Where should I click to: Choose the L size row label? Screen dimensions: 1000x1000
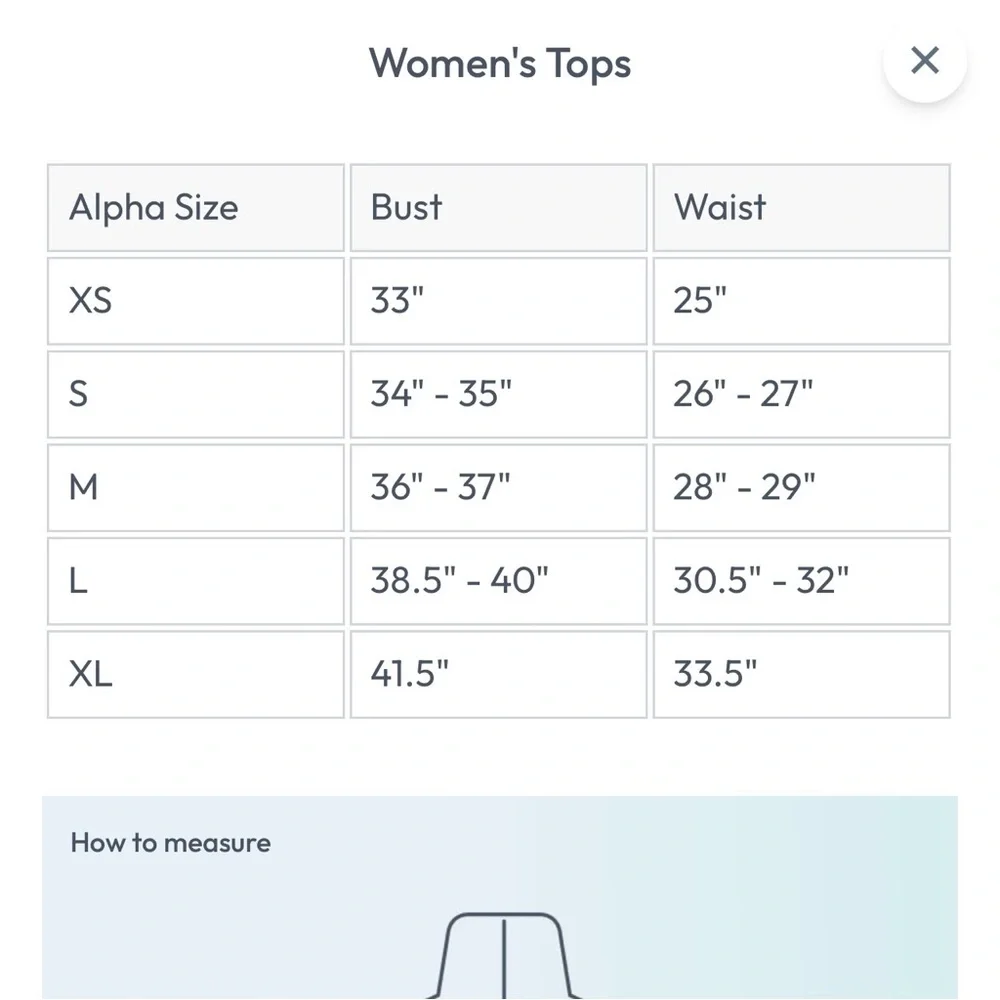tap(78, 580)
